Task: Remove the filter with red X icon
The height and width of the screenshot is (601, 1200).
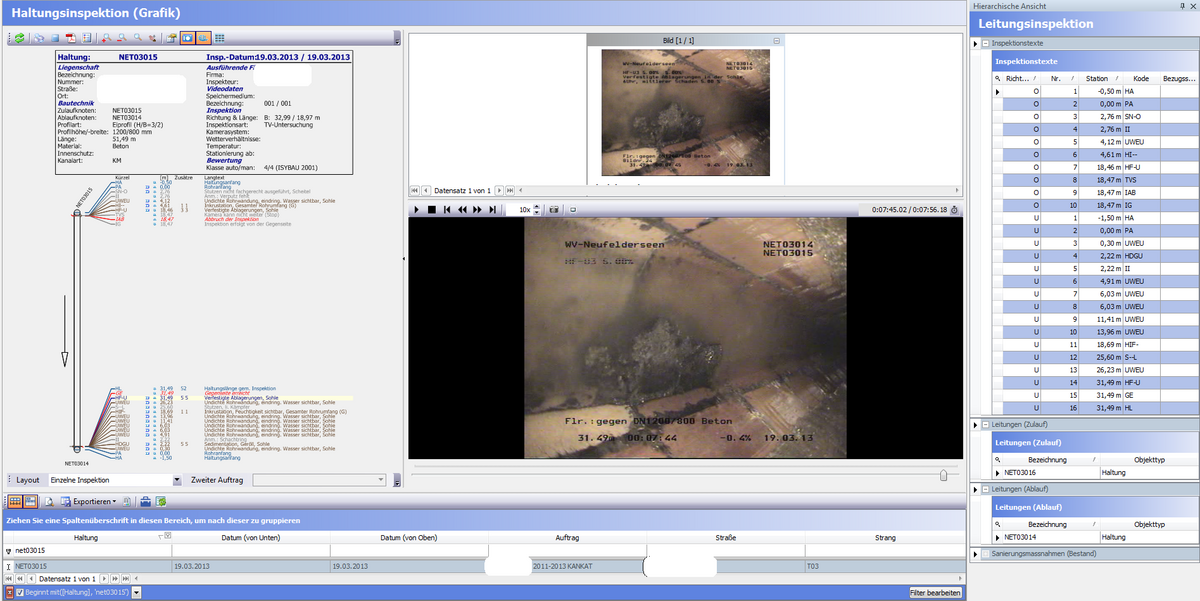Action: pos(8,593)
